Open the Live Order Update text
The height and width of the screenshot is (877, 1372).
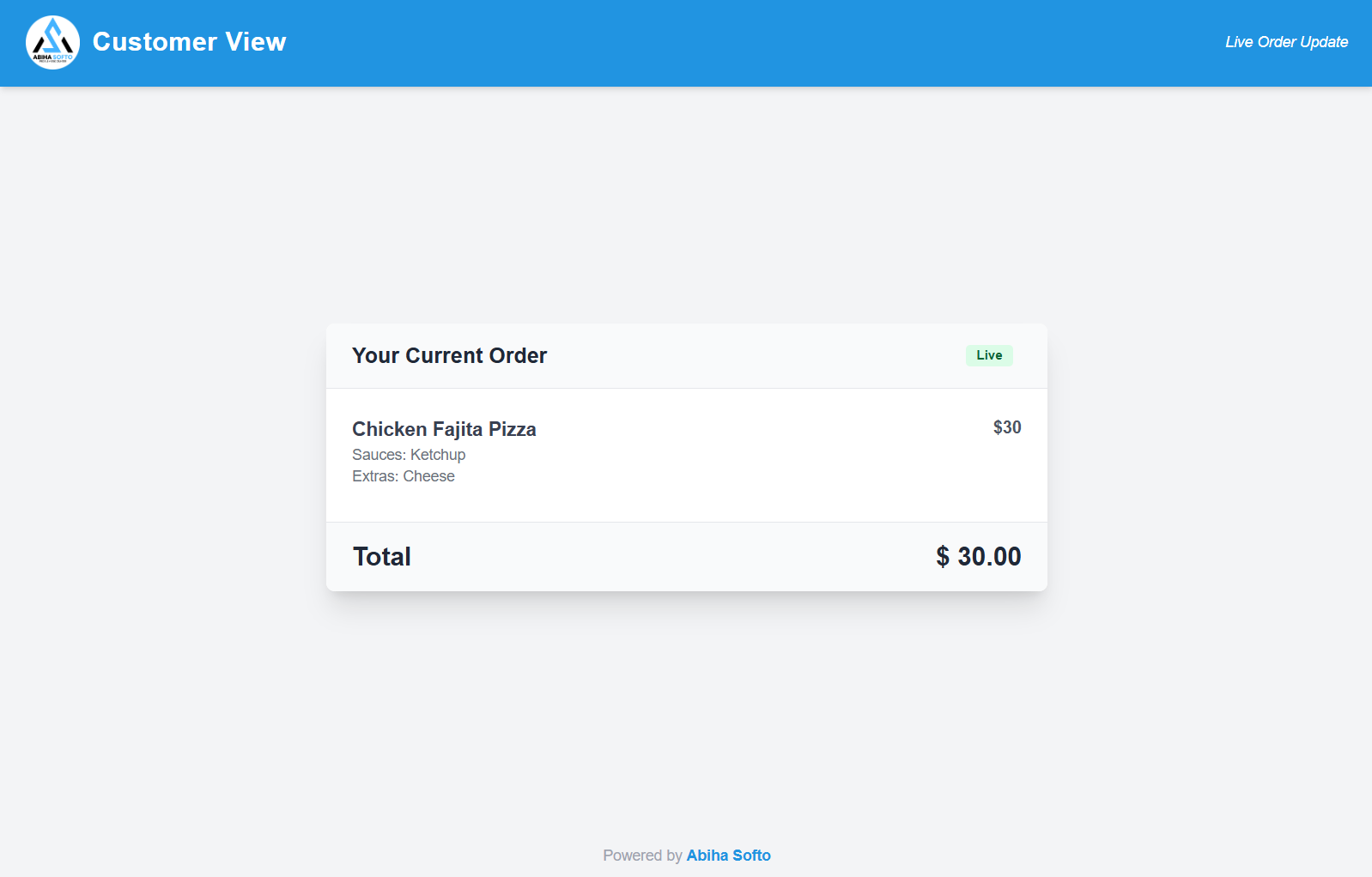click(x=1286, y=42)
